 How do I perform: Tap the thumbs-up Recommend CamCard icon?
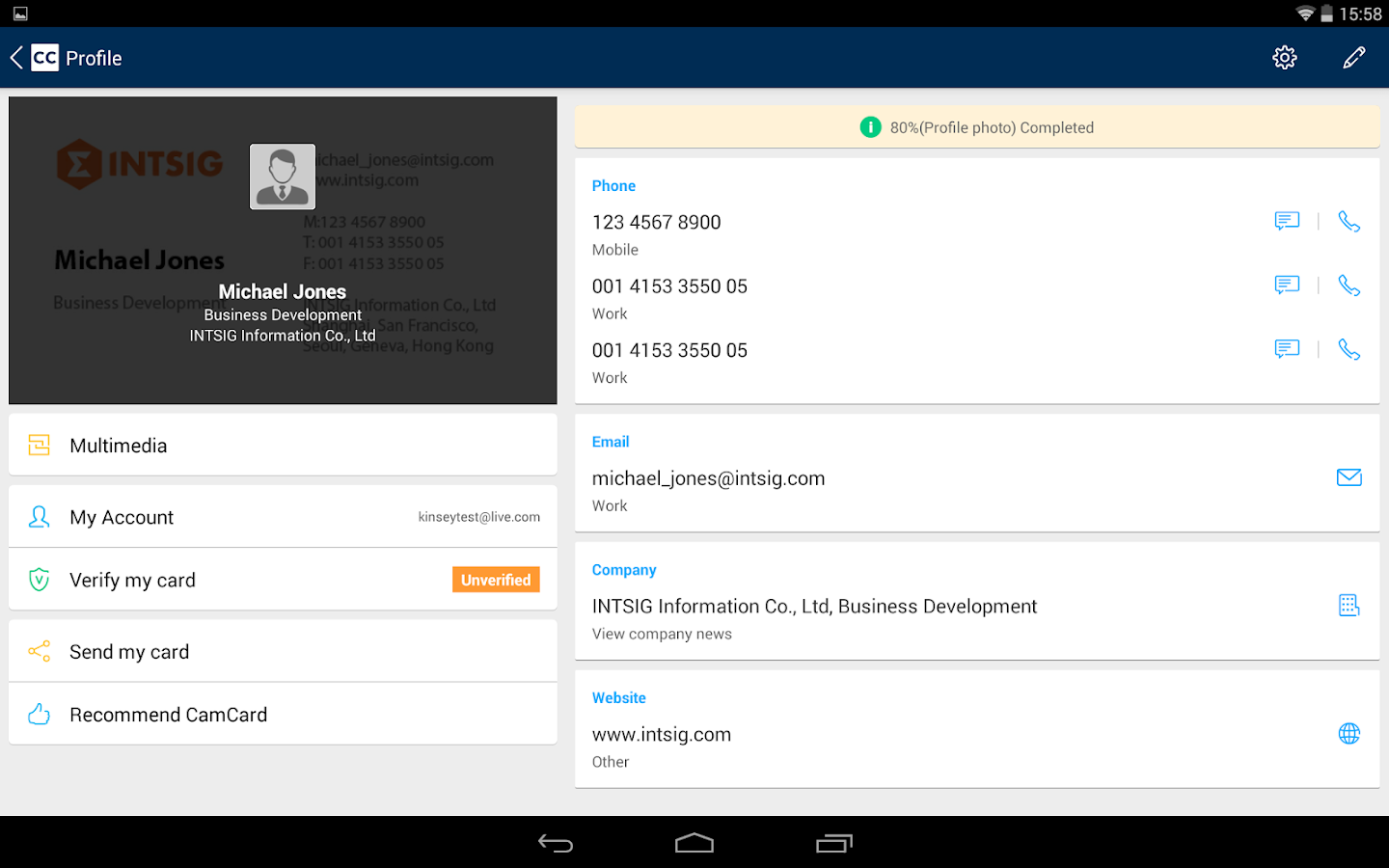39,714
